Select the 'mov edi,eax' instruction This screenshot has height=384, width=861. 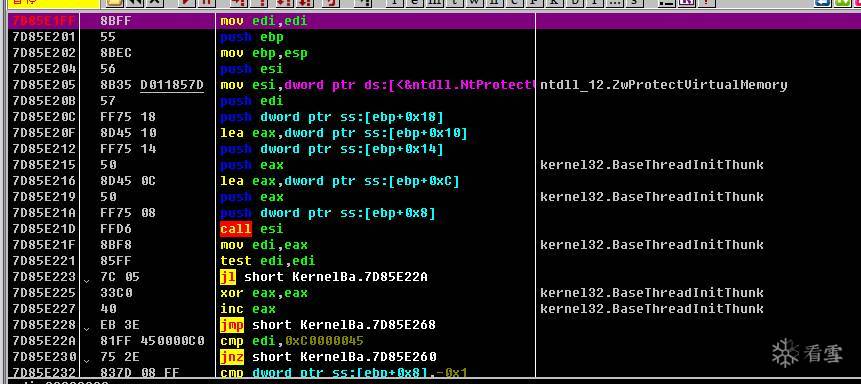tap(264, 244)
